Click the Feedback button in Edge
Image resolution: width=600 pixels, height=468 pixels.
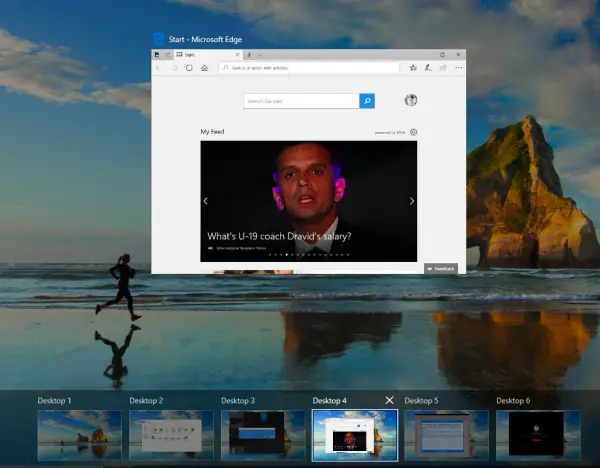pos(441,269)
